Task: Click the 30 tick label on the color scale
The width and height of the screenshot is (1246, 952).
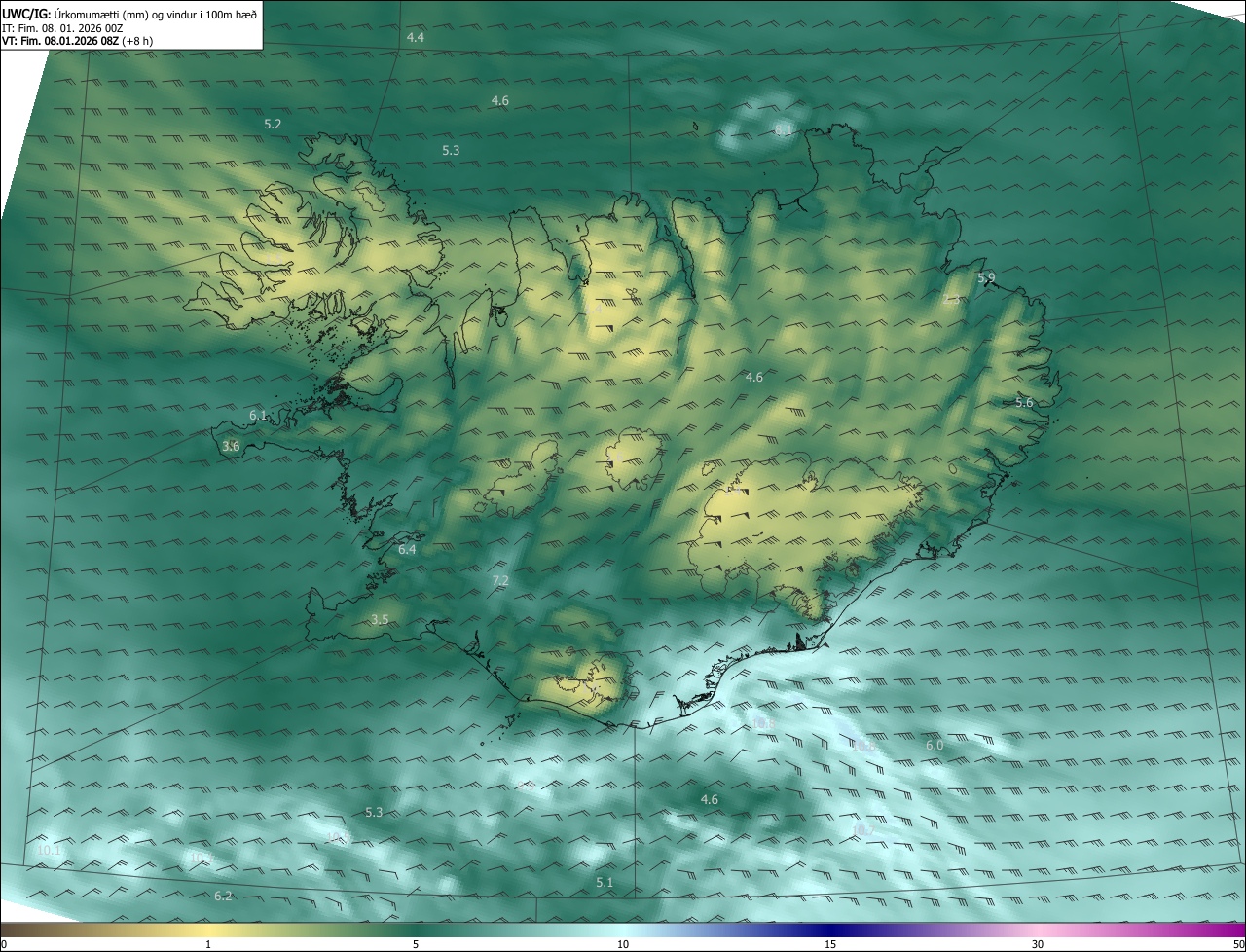Action: [1038, 944]
